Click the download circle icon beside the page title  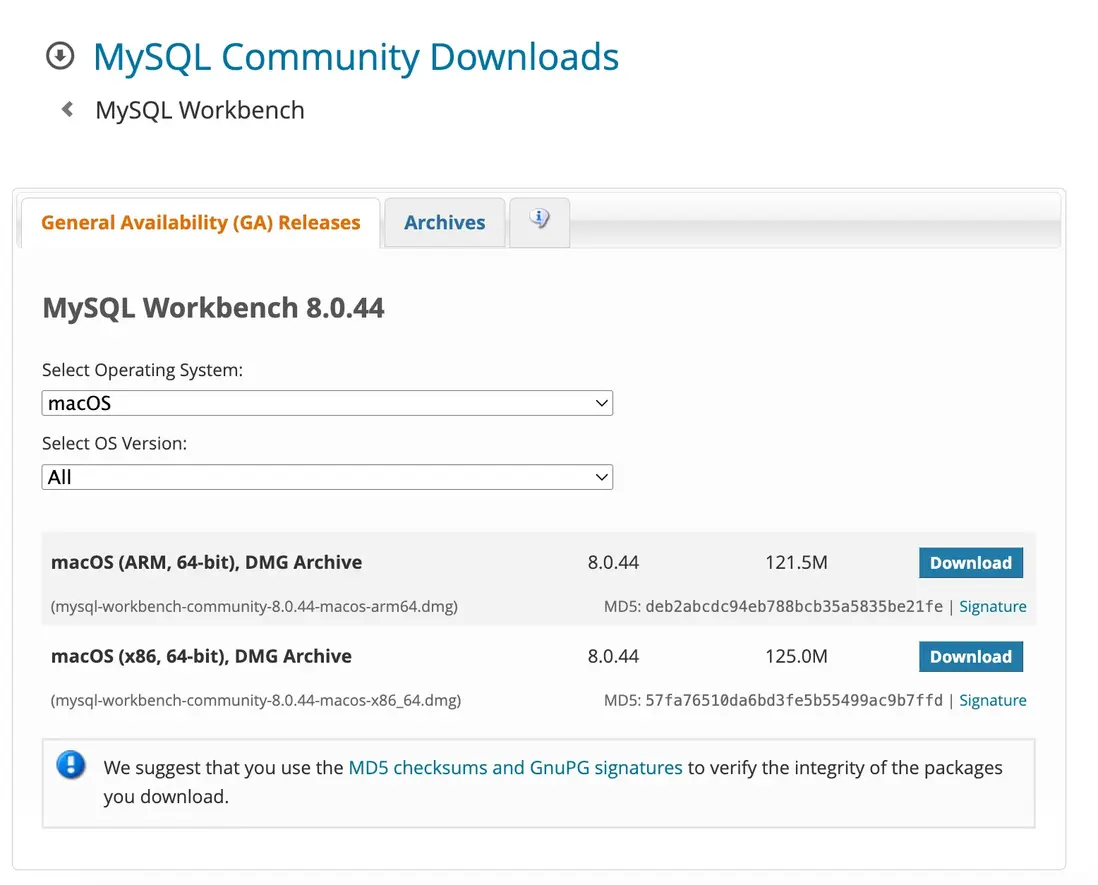(60, 57)
